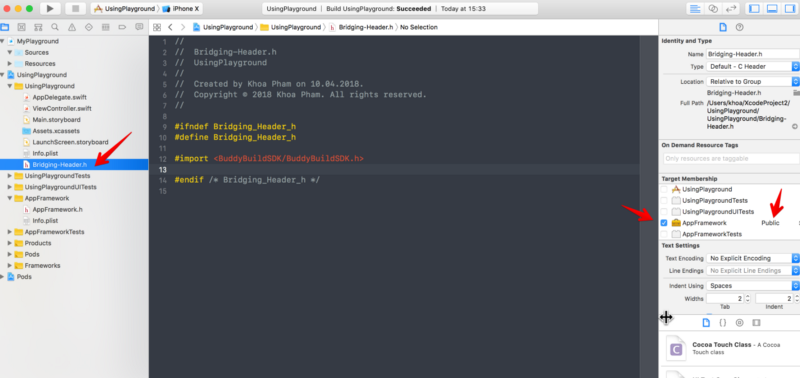
Task: Show the Code Snippet library
Action: (722, 322)
